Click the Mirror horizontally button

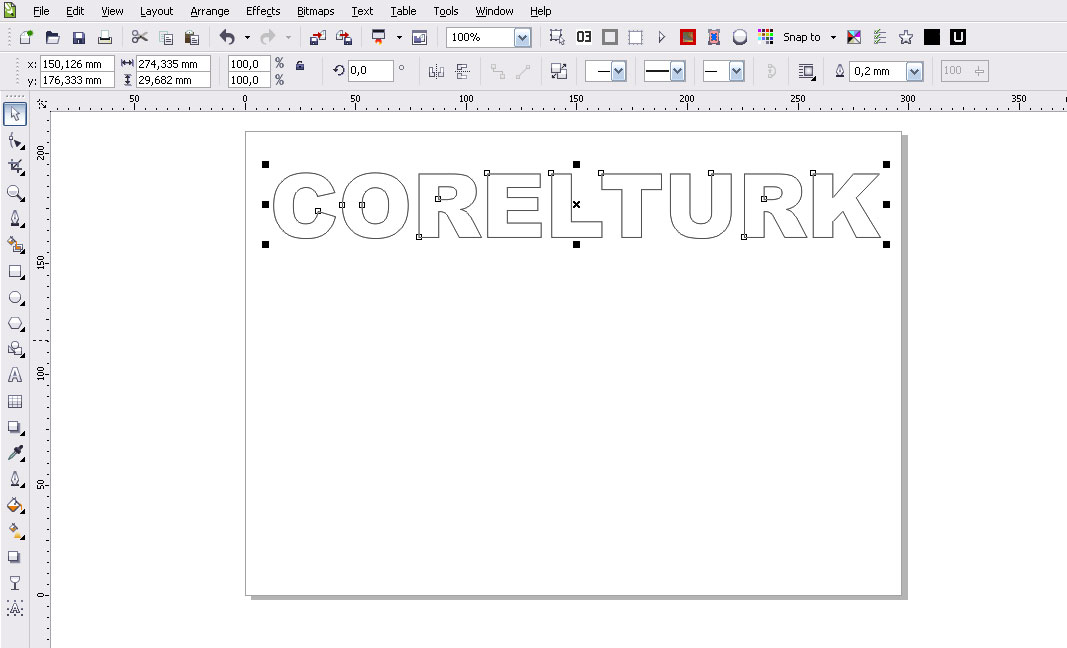pos(436,71)
